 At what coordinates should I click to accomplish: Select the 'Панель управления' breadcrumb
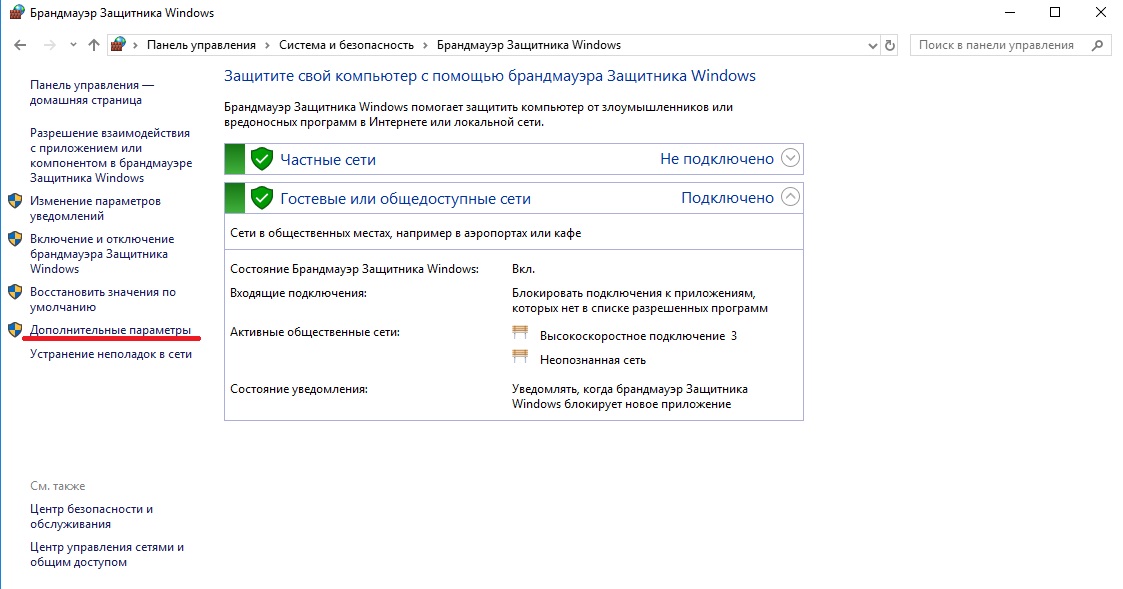(201, 45)
